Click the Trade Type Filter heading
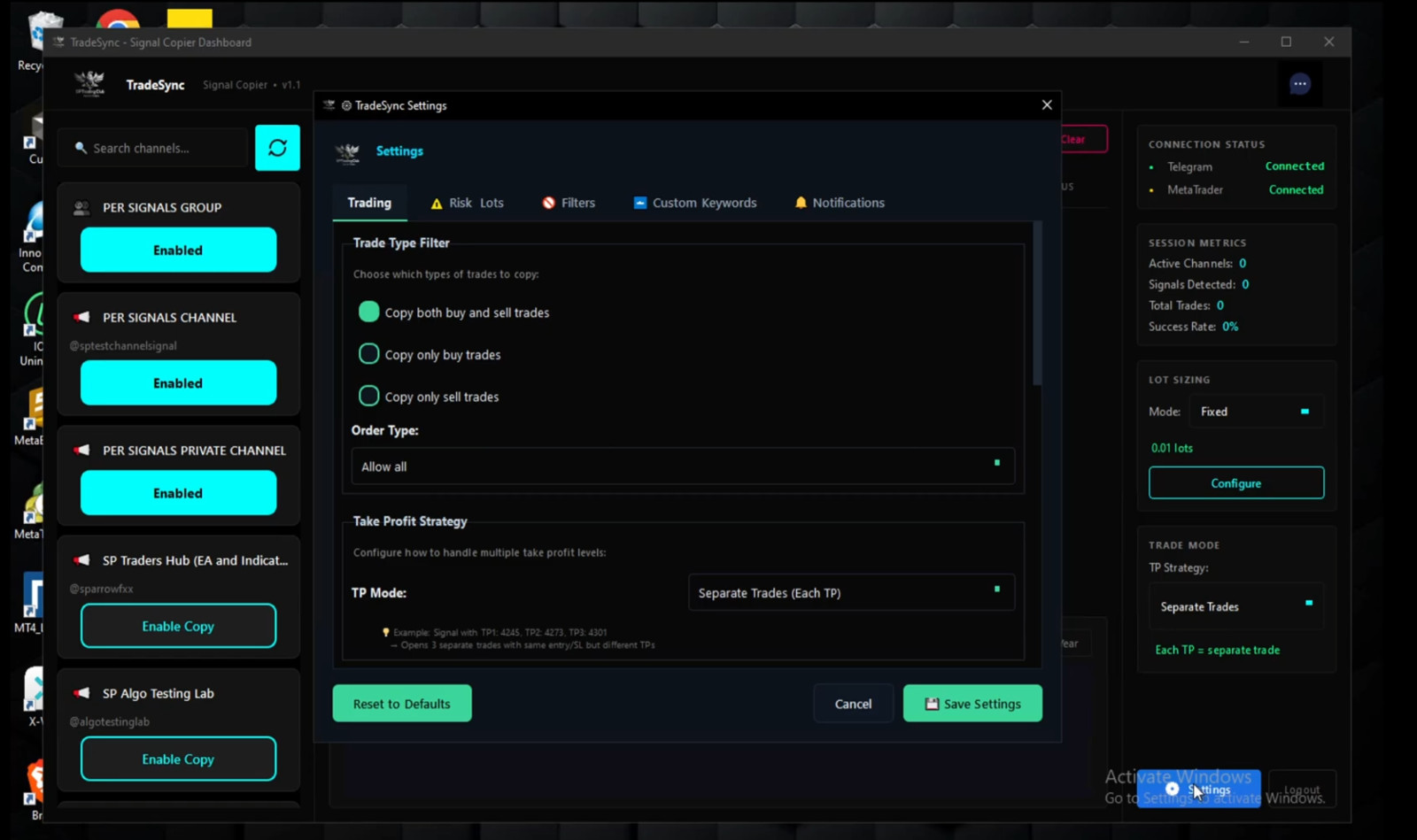Viewport: 1417px width, 840px height. pos(401,243)
